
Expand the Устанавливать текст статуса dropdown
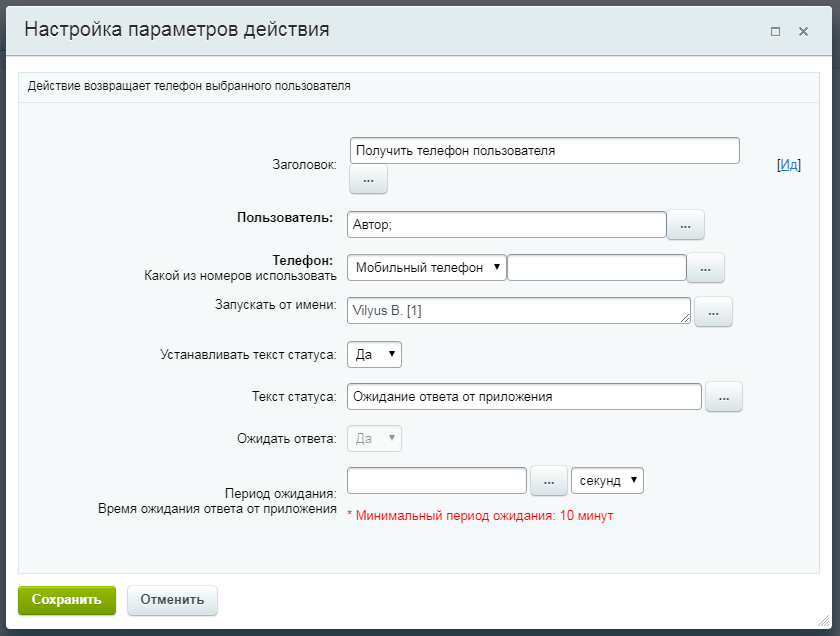tap(374, 354)
